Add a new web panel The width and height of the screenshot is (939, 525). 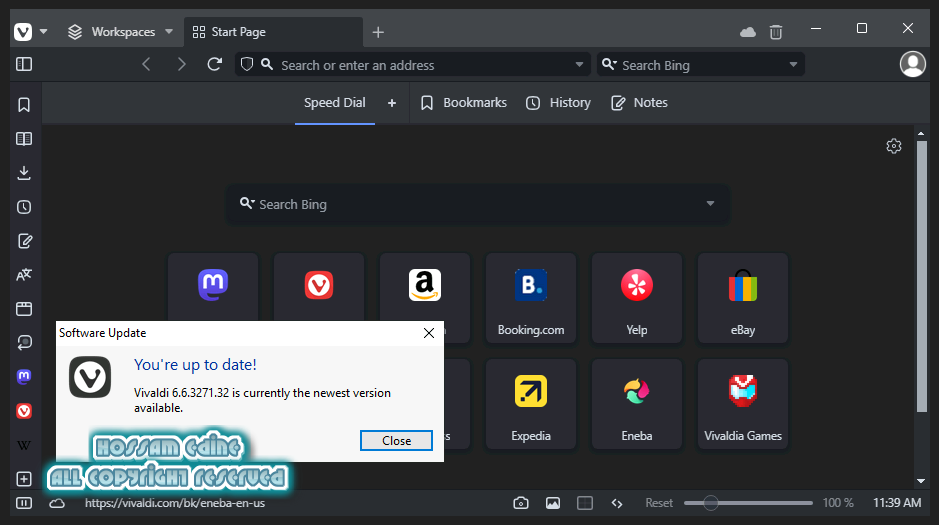[x=24, y=479]
